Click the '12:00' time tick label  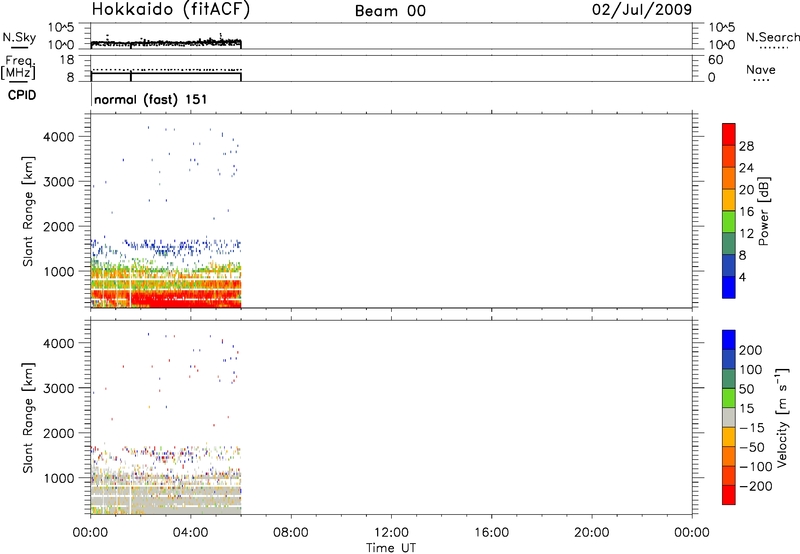click(391, 533)
